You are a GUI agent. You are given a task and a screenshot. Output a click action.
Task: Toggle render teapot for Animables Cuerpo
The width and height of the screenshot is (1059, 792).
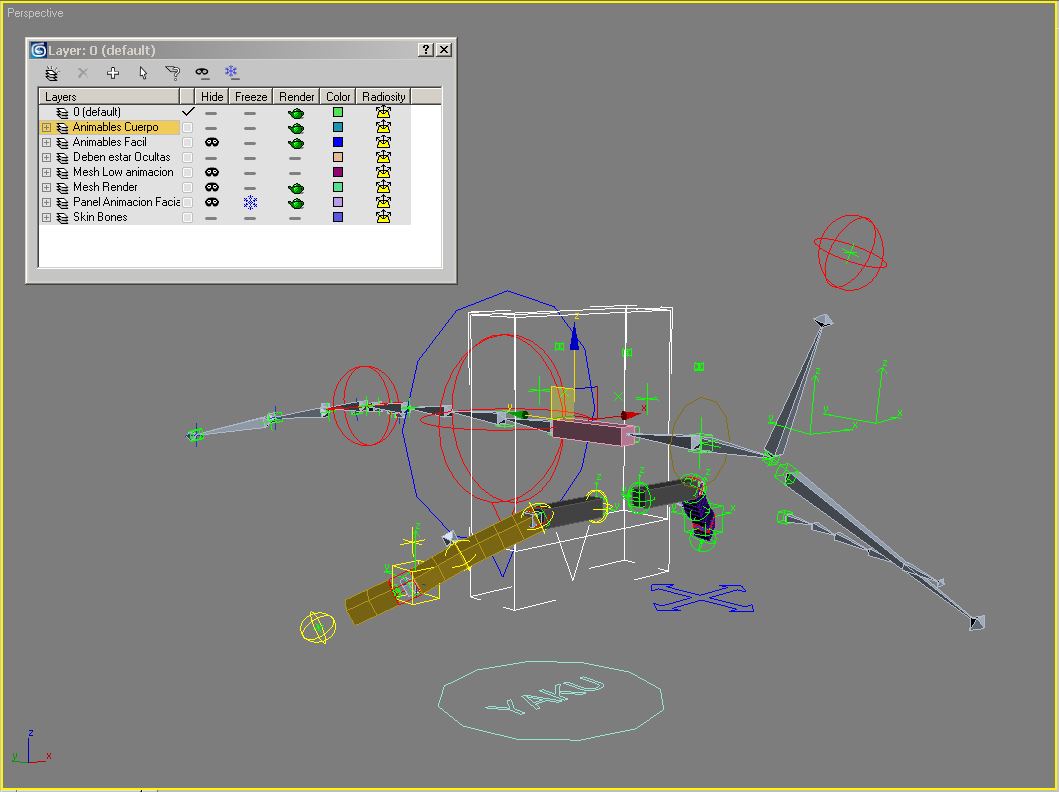296,128
